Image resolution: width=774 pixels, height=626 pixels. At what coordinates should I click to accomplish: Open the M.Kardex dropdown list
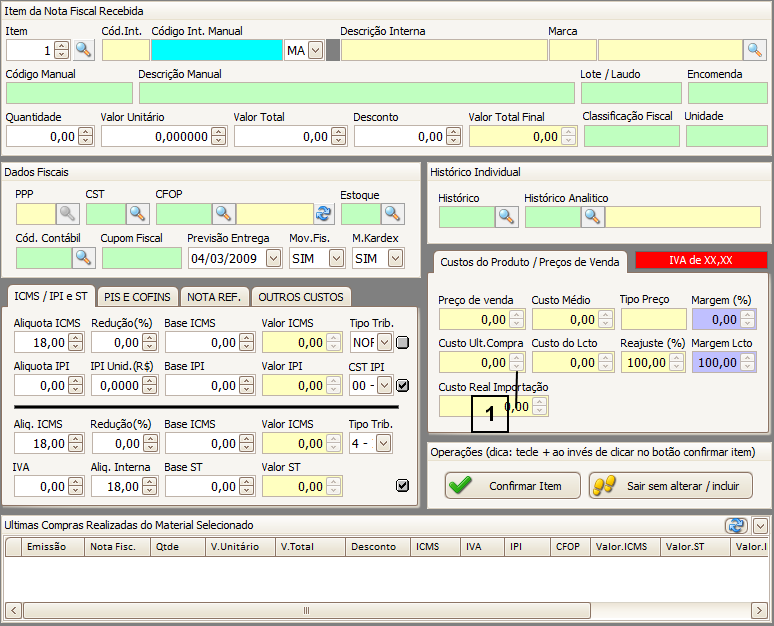coord(395,258)
